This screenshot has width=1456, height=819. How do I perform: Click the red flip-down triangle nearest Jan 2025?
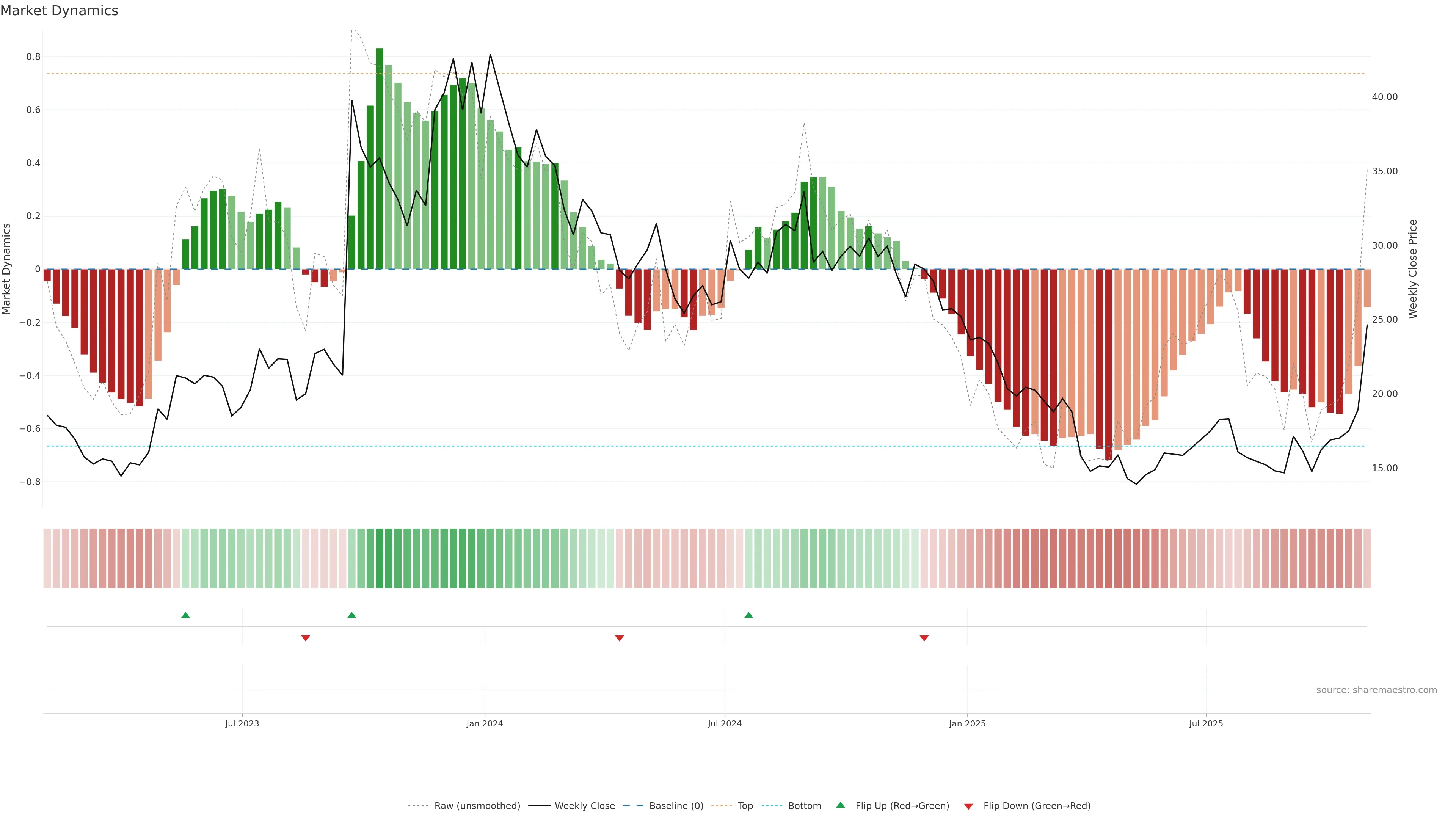coord(924,638)
